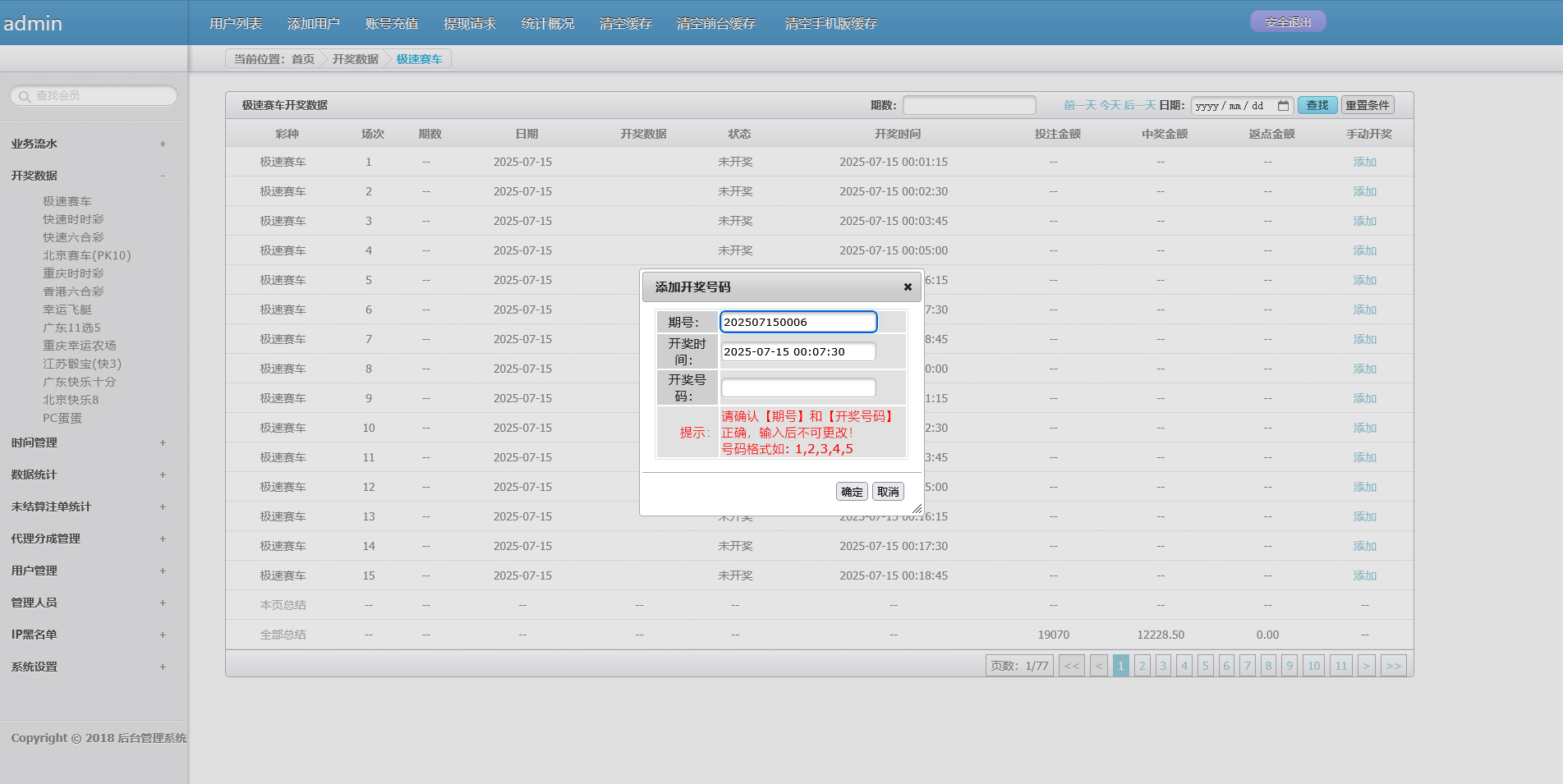Select 极速赛车 in the sidebar
The width and height of the screenshot is (1563, 784).
click(67, 201)
